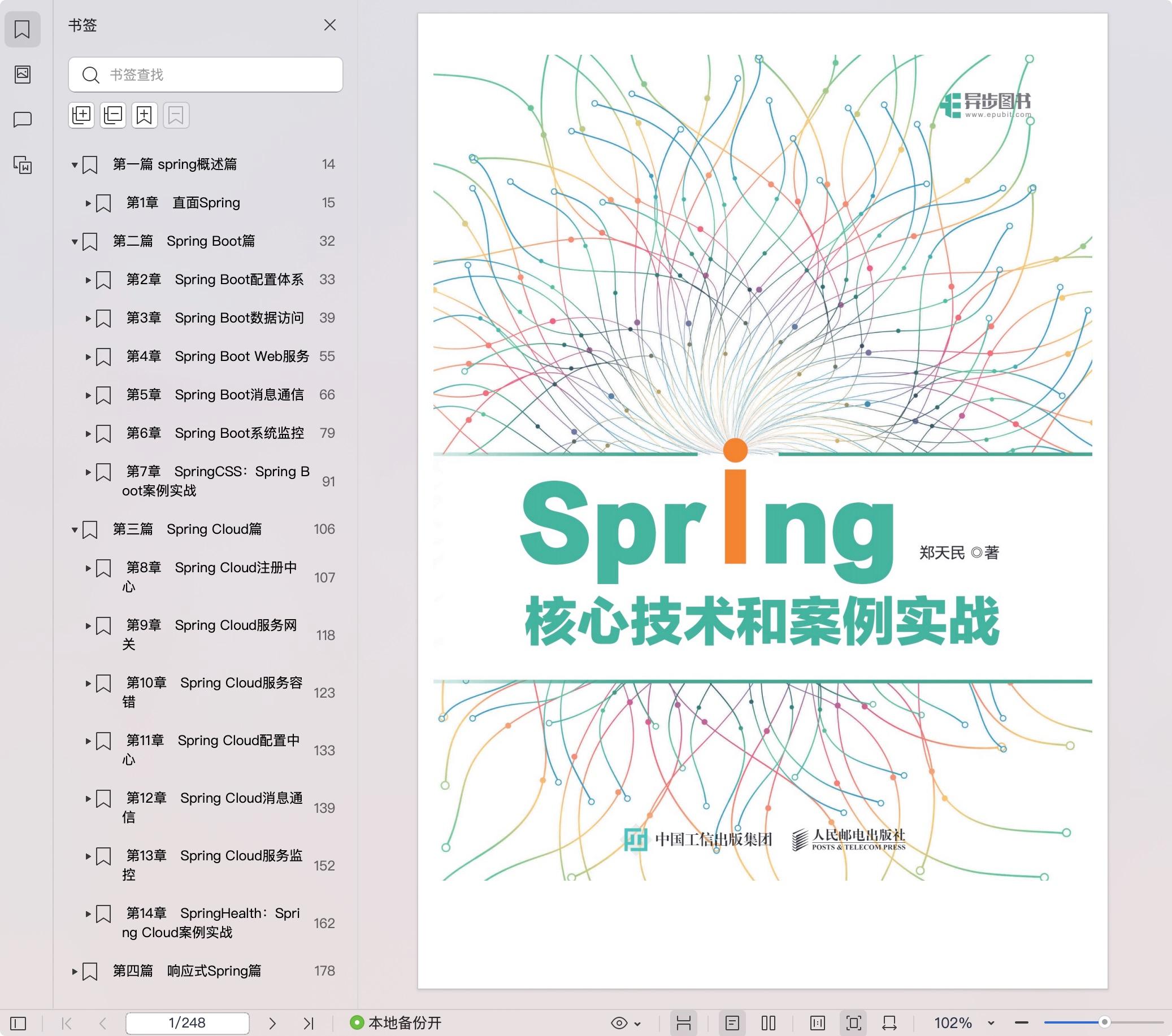Click bookmark icon beside 第三篇 Spring Cloud篇
The width and height of the screenshot is (1172, 1036).
[x=90, y=530]
